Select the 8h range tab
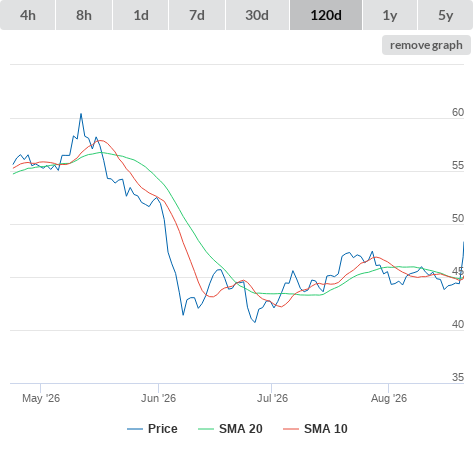The height and width of the screenshot is (455, 474). click(x=84, y=15)
